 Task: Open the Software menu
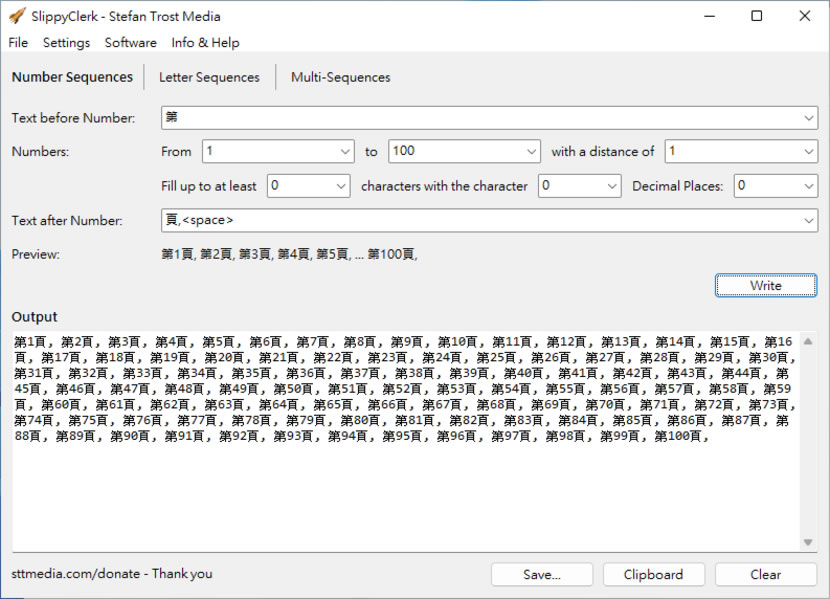(x=130, y=43)
